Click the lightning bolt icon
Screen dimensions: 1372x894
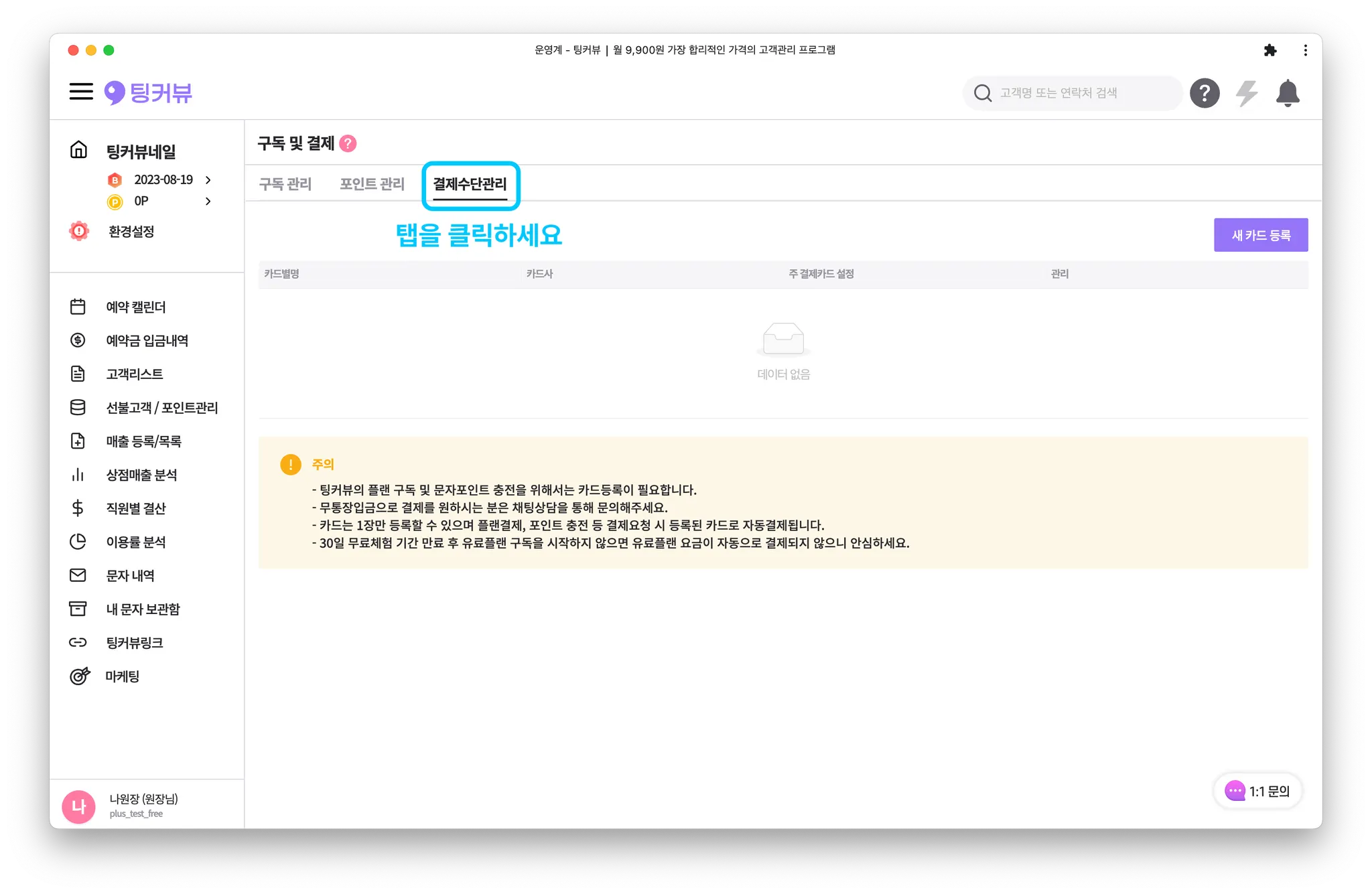(1246, 93)
